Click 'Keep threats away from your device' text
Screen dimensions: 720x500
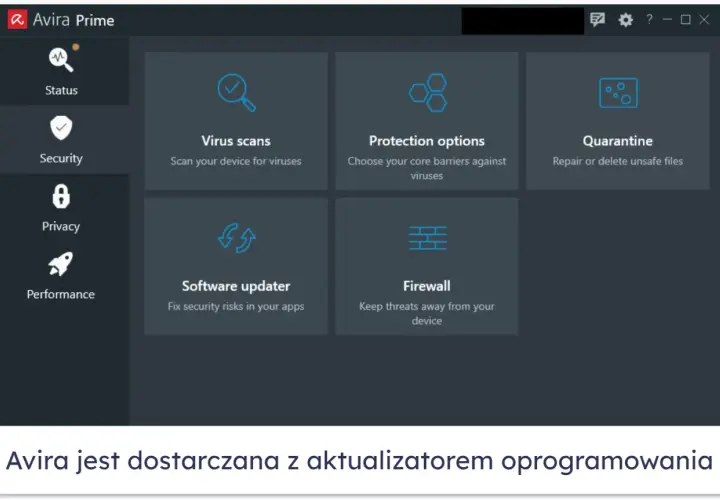[427, 314]
